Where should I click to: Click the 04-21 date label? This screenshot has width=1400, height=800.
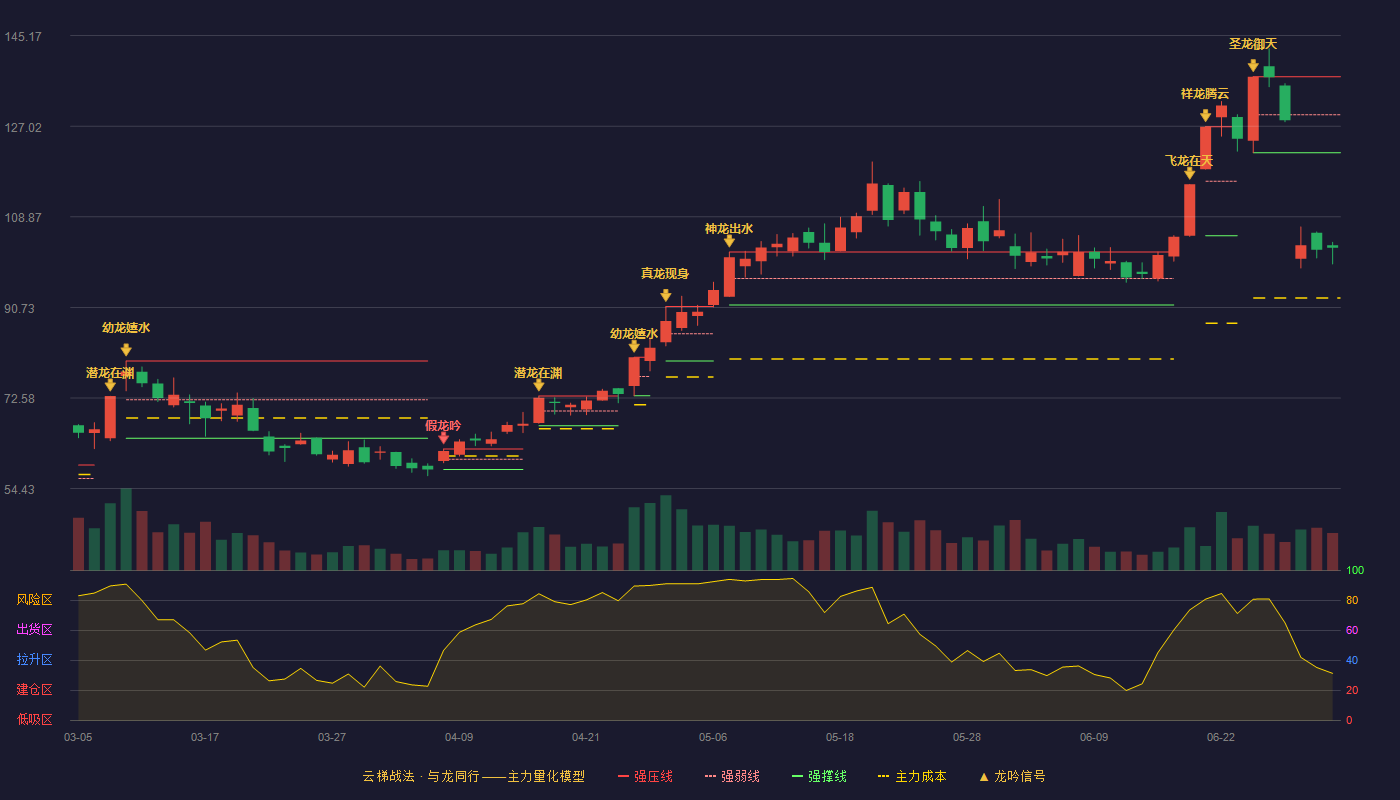[x=586, y=737]
